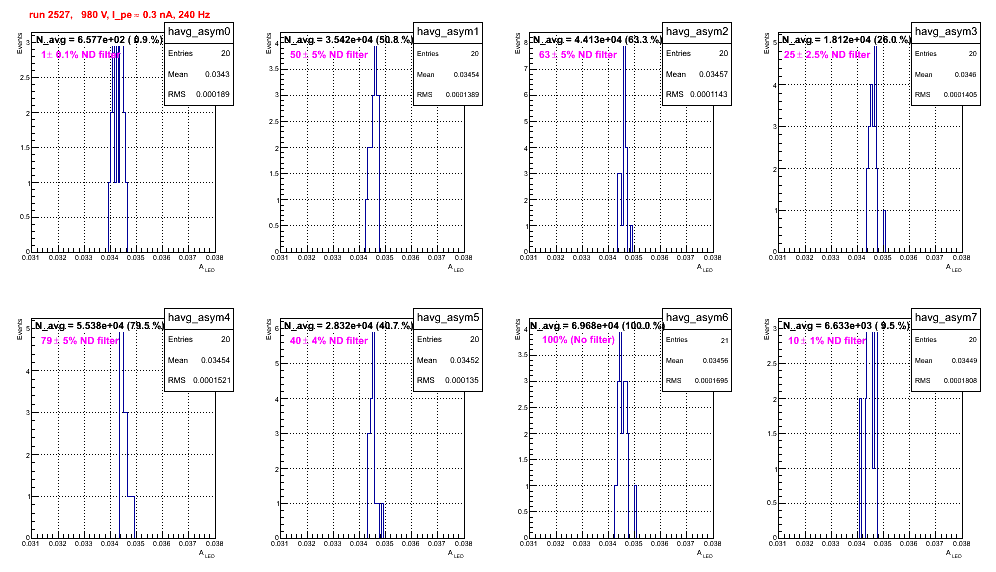The width and height of the screenshot is (996, 572).
Task: Select the havg_asym5 stats box title
Action: pos(448,318)
